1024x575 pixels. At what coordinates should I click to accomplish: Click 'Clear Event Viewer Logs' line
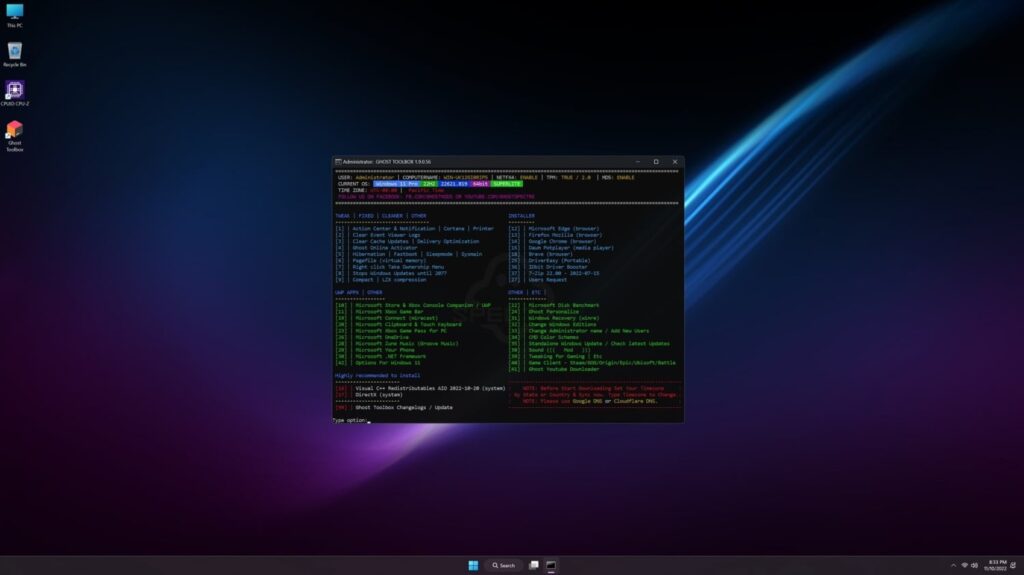pos(378,235)
